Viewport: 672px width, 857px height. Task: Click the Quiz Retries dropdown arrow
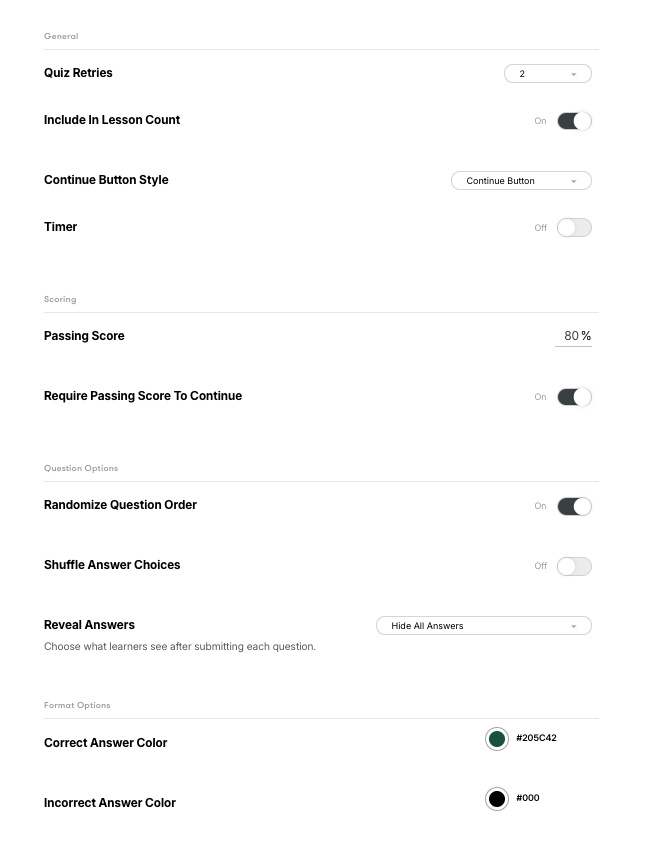point(574,74)
